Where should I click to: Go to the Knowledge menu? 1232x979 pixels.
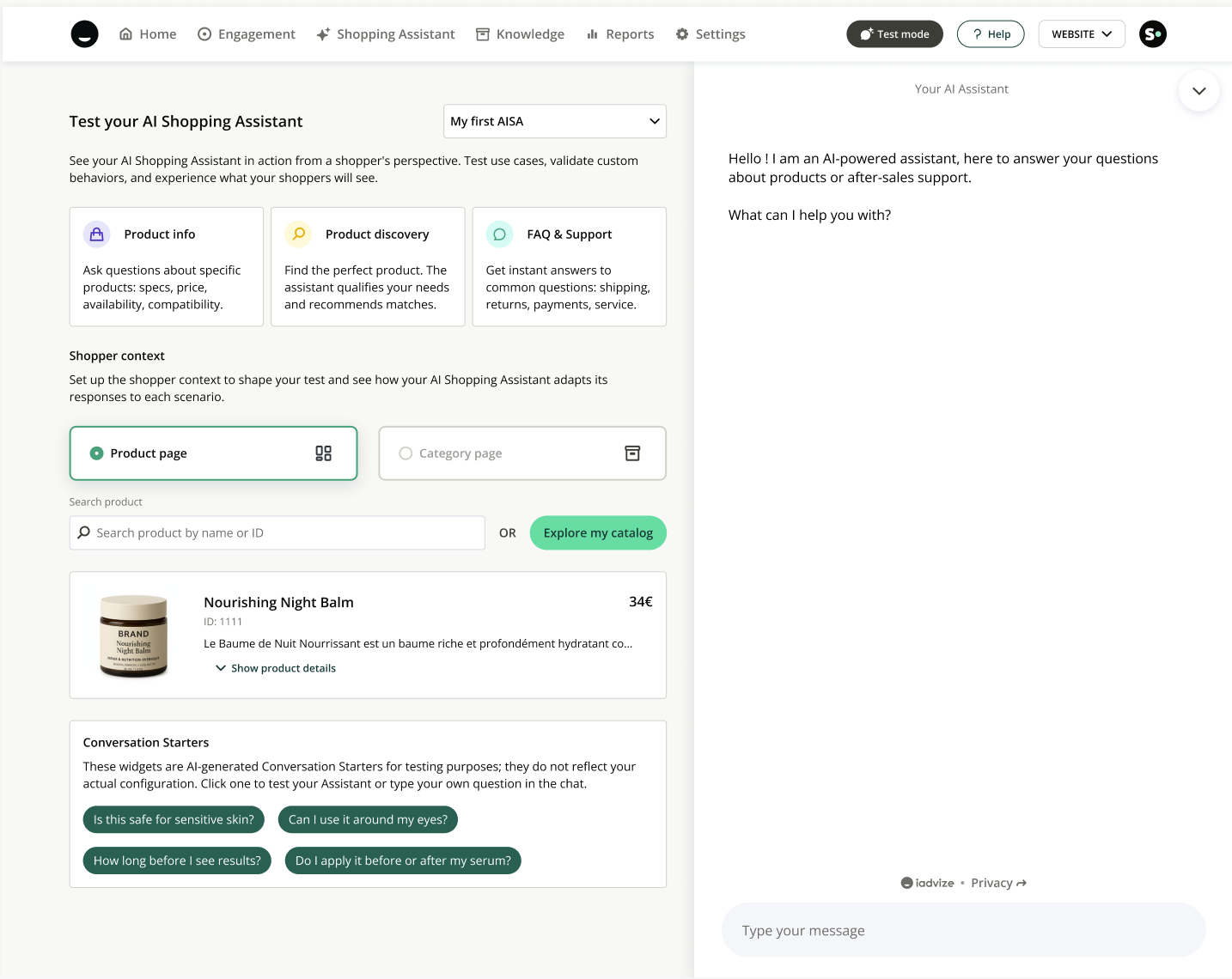(521, 34)
